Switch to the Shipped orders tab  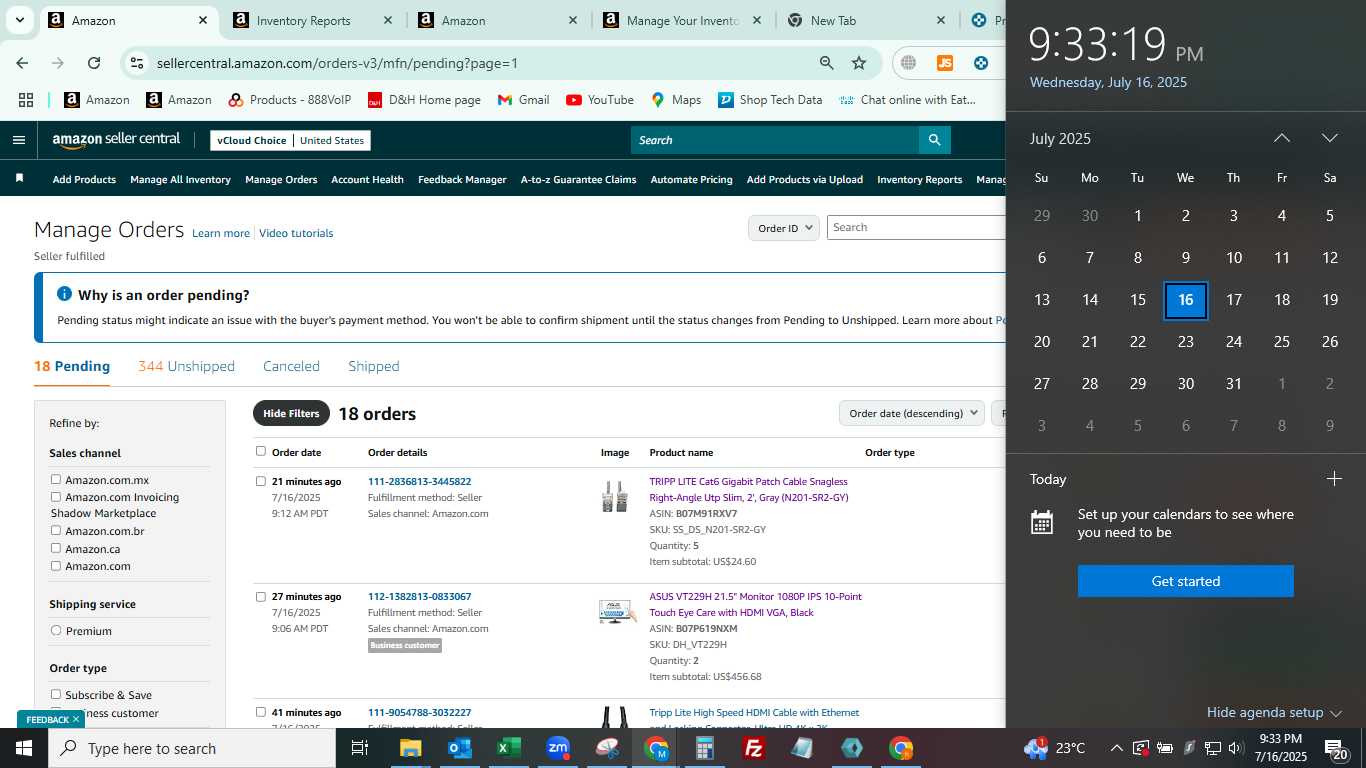(374, 366)
